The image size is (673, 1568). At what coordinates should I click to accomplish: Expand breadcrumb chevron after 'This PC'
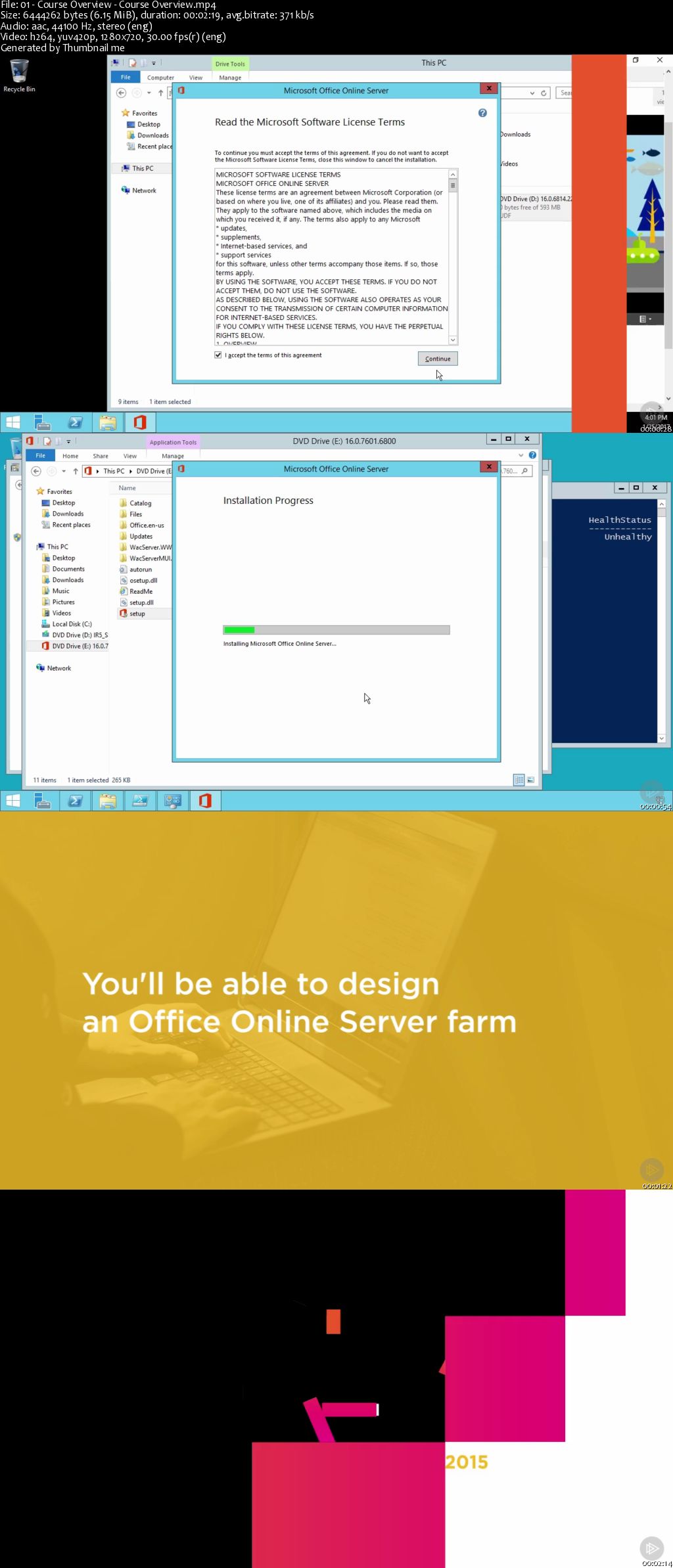point(130,471)
